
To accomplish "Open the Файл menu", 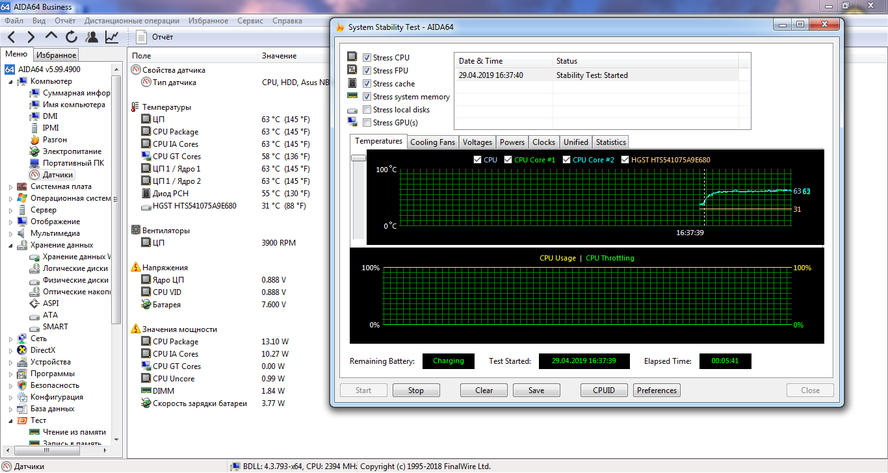I will (14, 20).
